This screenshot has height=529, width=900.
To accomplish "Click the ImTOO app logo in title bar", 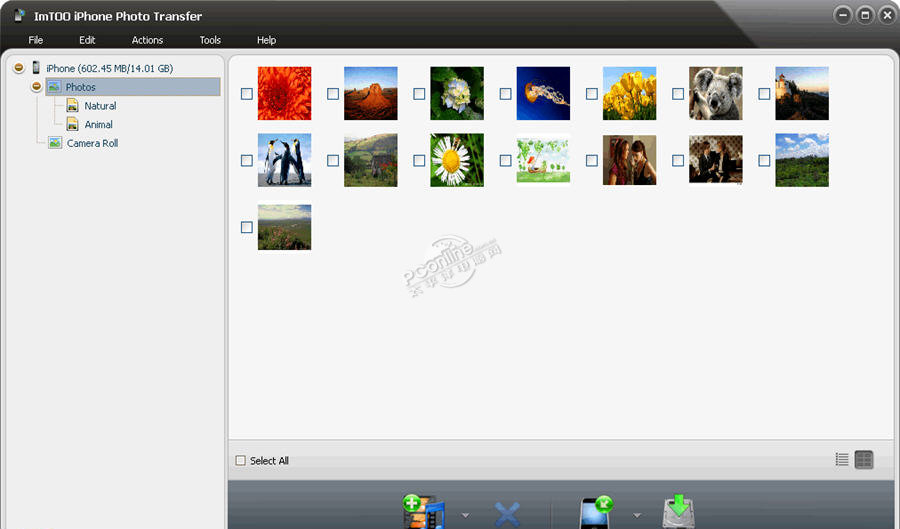I will (x=19, y=15).
